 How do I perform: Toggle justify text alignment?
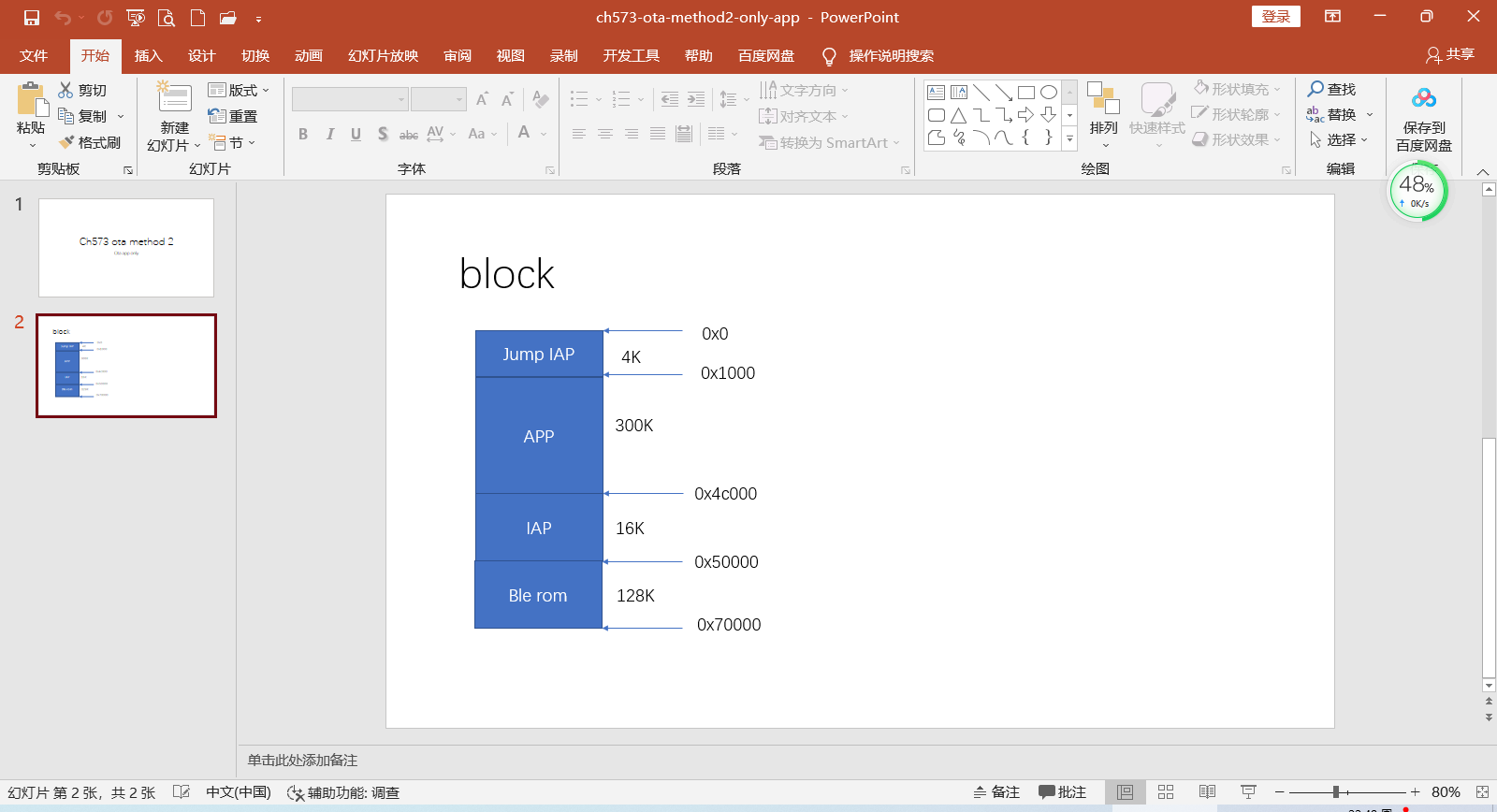click(658, 135)
